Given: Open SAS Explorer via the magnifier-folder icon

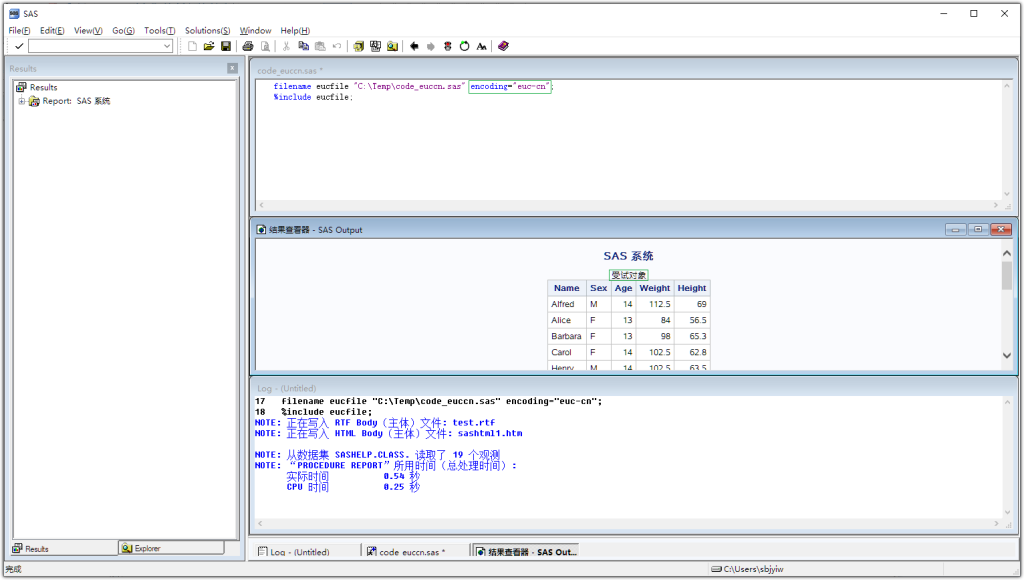Looking at the screenshot, I should pos(391,45).
